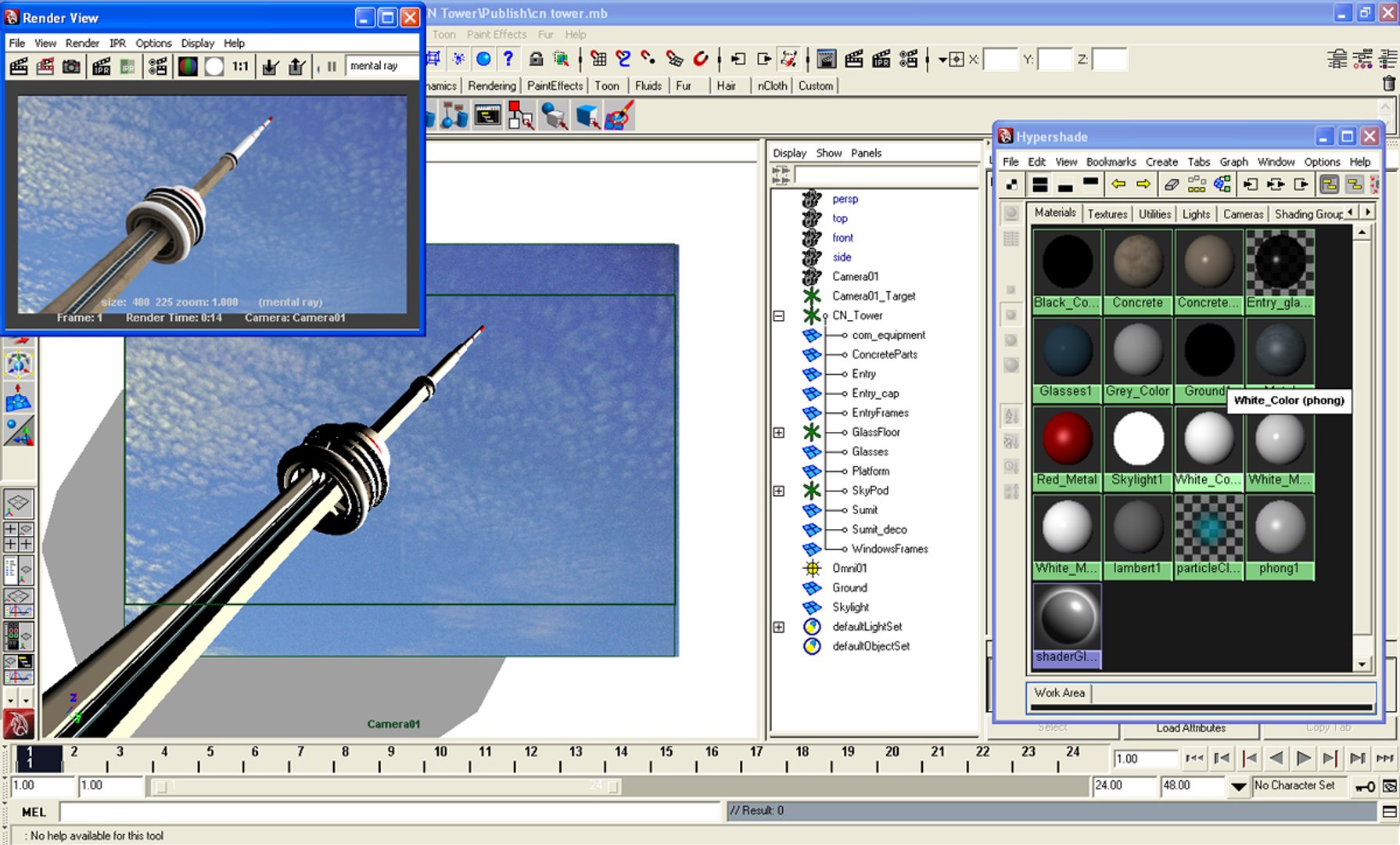This screenshot has height=845, width=1400.
Task: Toggle the auto key button near Character Set
Action: coord(1365,786)
